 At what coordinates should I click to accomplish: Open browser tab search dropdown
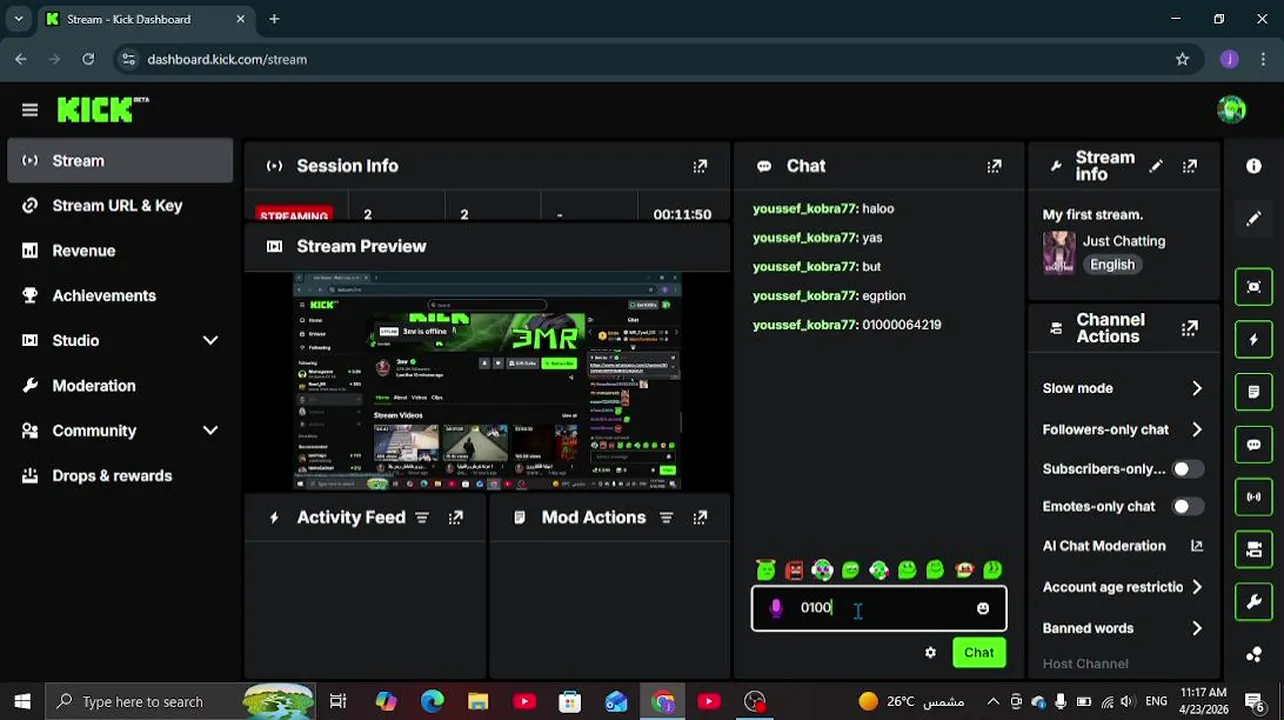(x=18, y=18)
